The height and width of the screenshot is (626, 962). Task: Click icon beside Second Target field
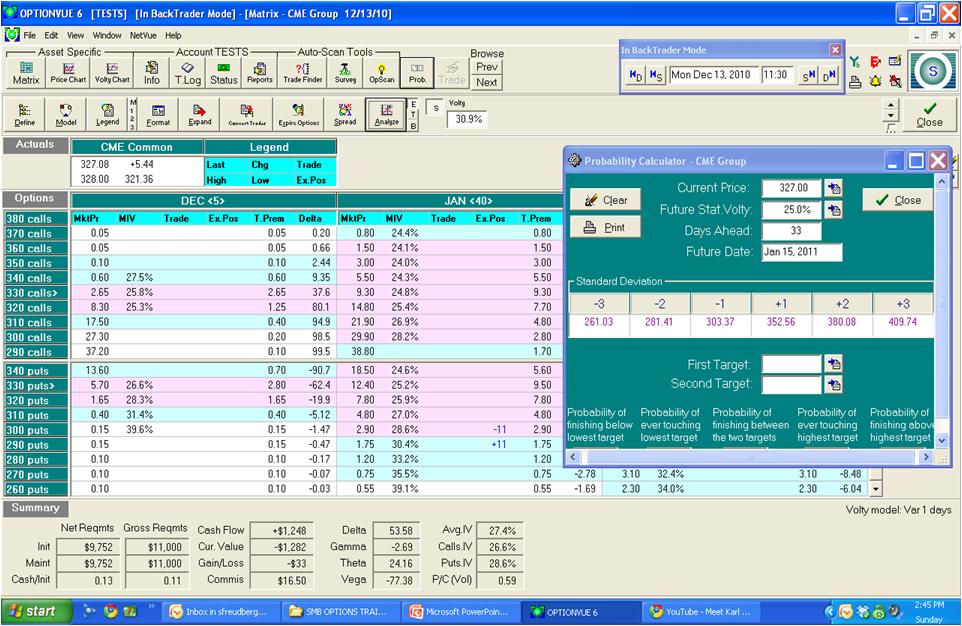[834, 385]
